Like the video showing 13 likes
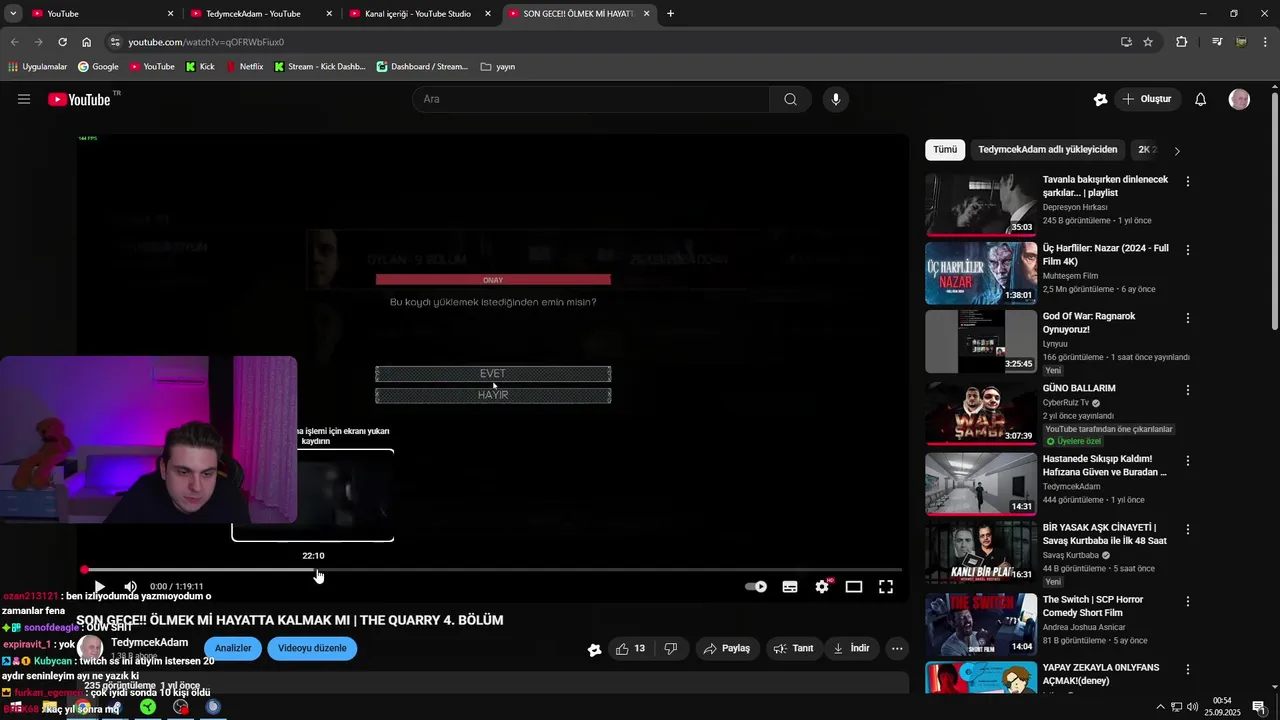The height and width of the screenshot is (720, 1280). click(x=630, y=648)
